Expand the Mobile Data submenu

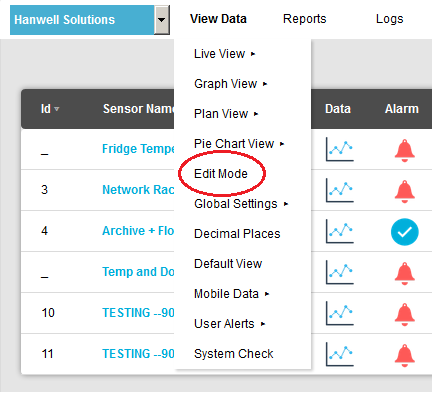(x=232, y=294)
